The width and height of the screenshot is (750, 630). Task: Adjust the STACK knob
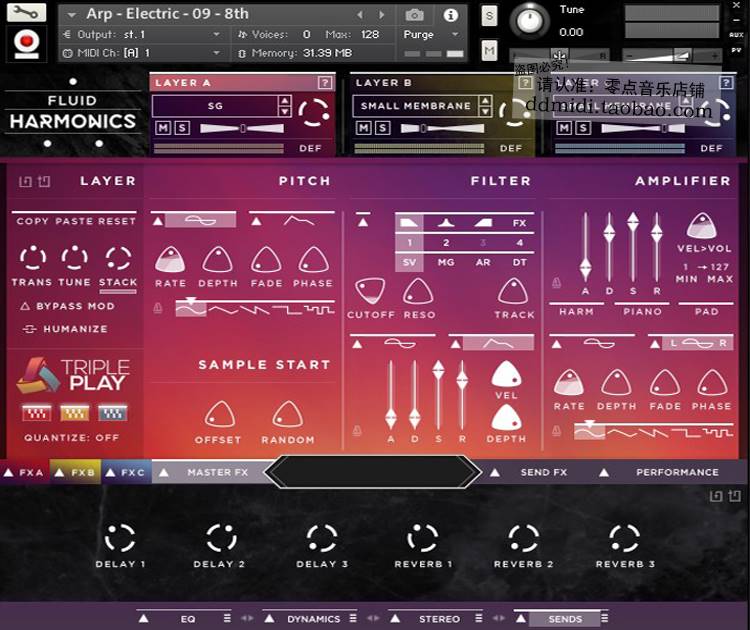118,258
